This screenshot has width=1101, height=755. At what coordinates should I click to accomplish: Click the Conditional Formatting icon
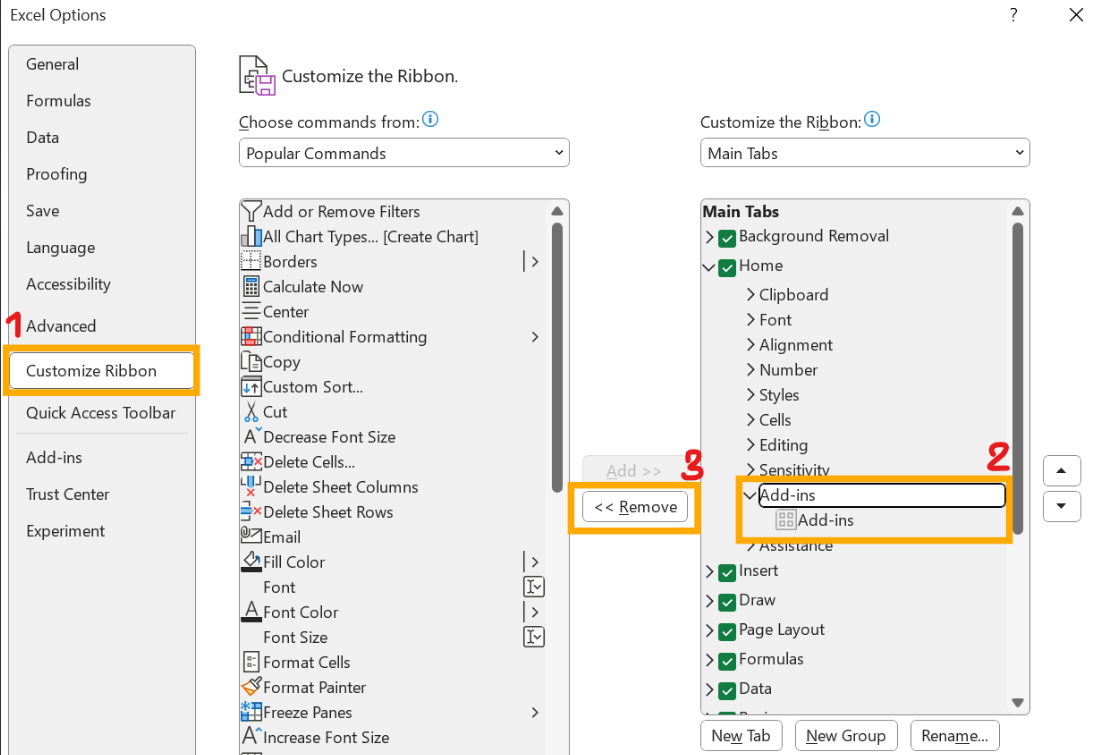coord(251,336)
